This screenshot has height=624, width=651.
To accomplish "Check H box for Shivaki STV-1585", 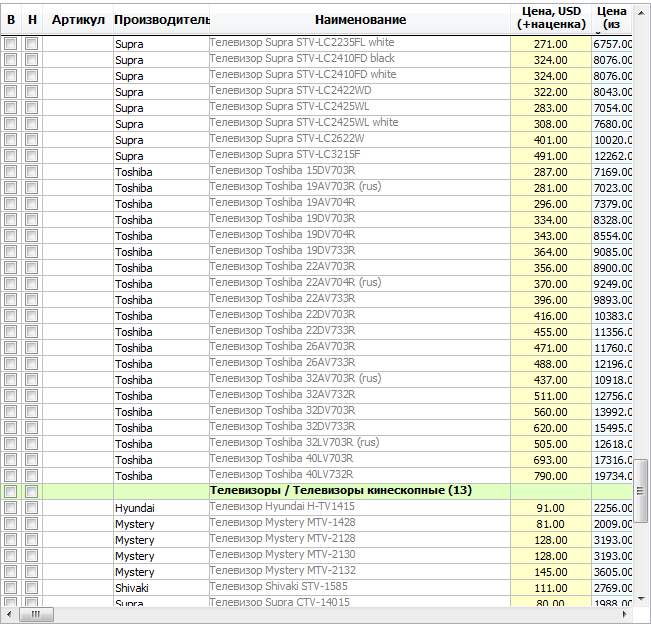I will pos(32,588).
